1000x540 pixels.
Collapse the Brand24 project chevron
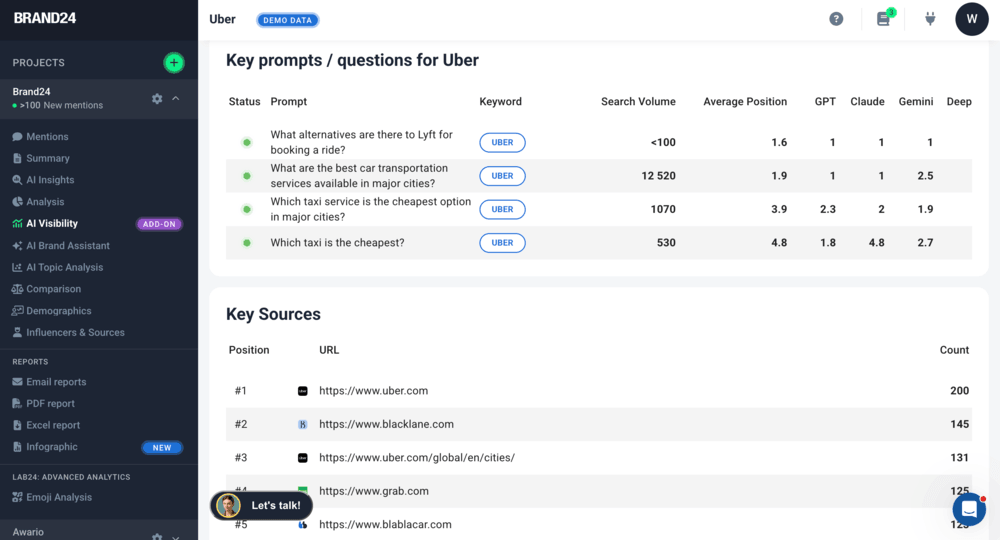[176, 99]
